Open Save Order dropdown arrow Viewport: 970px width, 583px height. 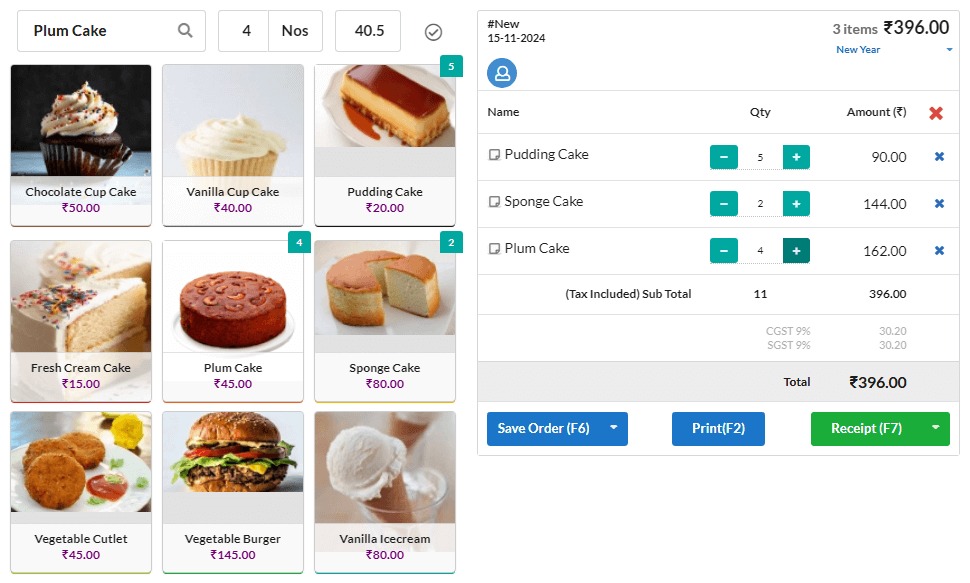(613, 428)
